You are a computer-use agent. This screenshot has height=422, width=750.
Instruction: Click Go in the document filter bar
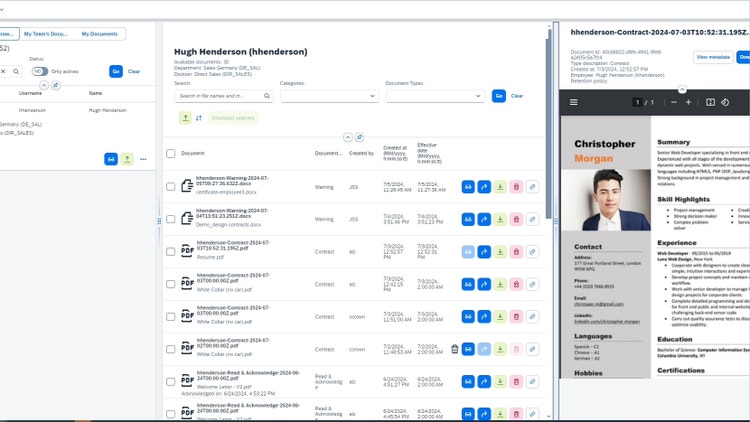[499, 96]
